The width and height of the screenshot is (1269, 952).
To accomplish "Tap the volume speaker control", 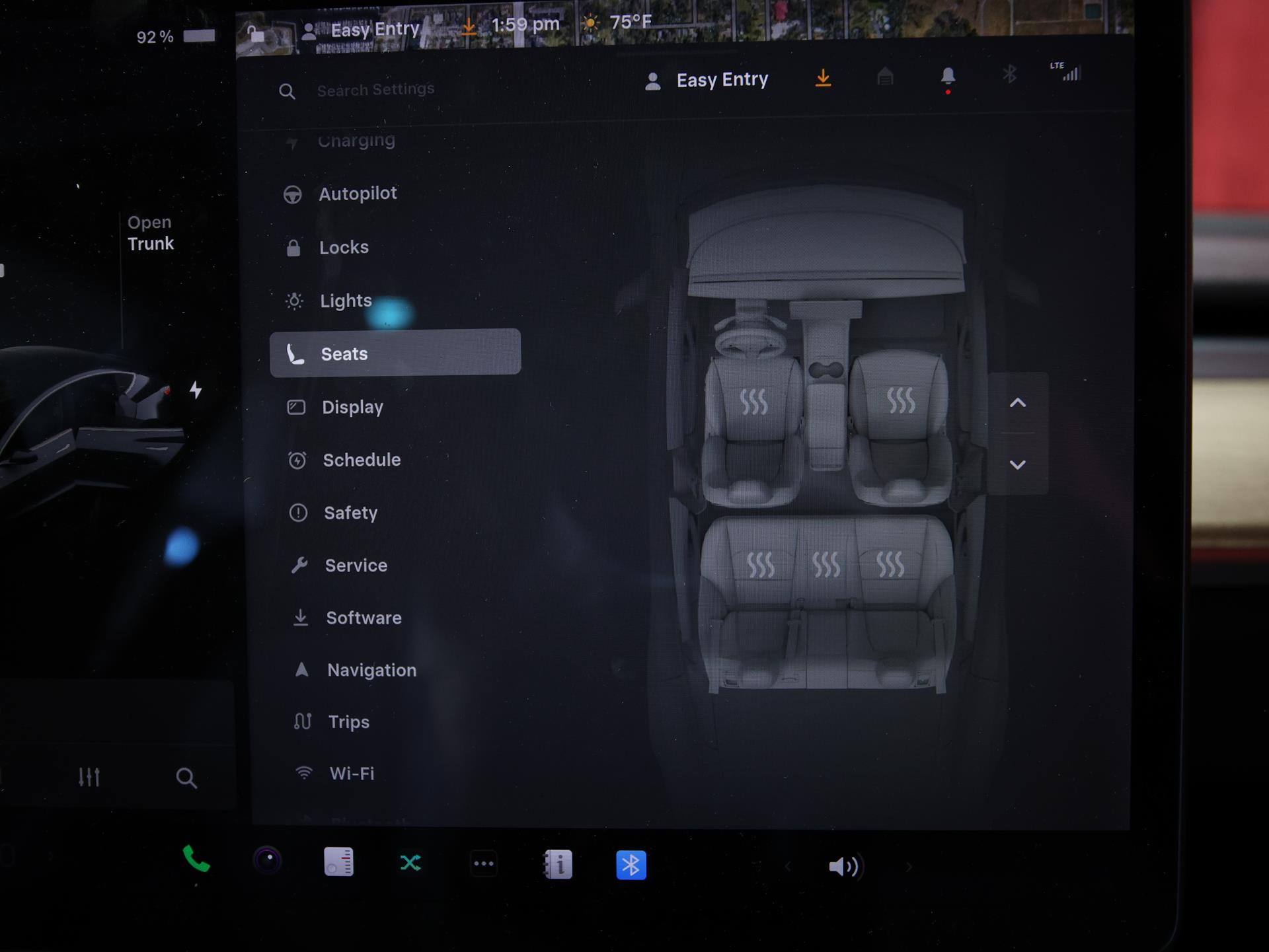I will (x=843, y=866).
